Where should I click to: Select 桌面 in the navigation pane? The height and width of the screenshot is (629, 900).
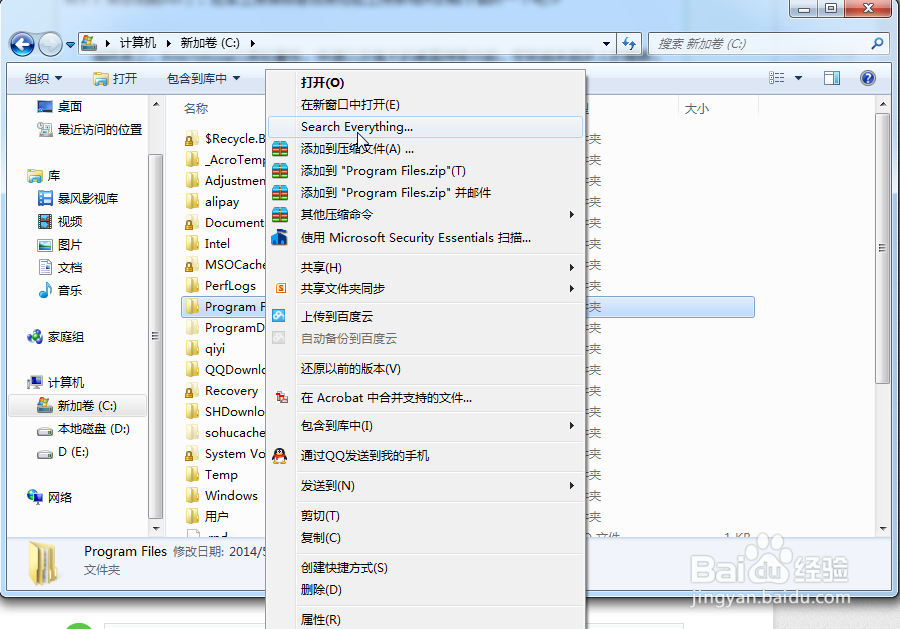coord(60,107)
